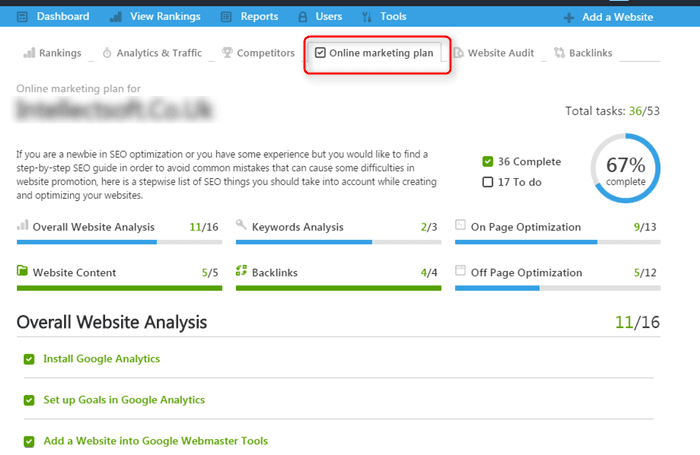Toggle the Install Google Analytics checkbox
Screen dimensions: 700x455
click(x=29, y=359)
